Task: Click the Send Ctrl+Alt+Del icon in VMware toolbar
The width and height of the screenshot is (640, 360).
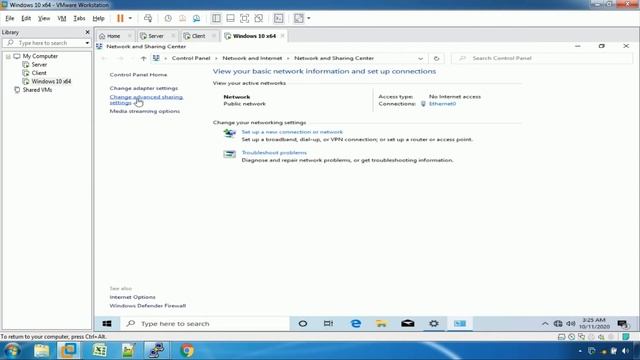Action: click(x=148, y=18)
